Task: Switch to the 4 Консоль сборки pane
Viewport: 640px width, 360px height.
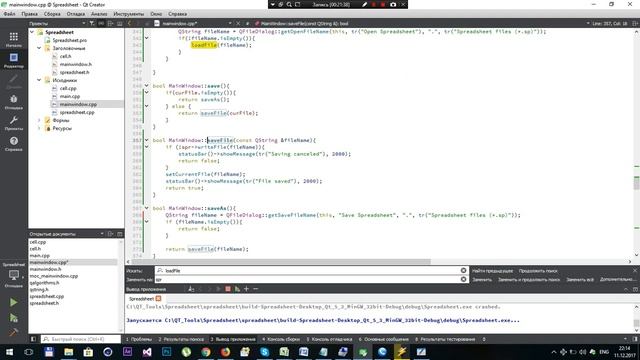Action: [281, 339]
